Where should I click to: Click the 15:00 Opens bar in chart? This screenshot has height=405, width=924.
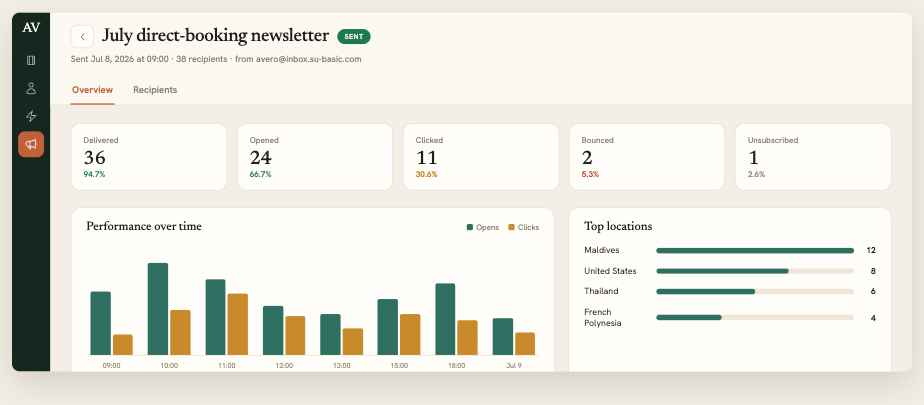point(388,327)
